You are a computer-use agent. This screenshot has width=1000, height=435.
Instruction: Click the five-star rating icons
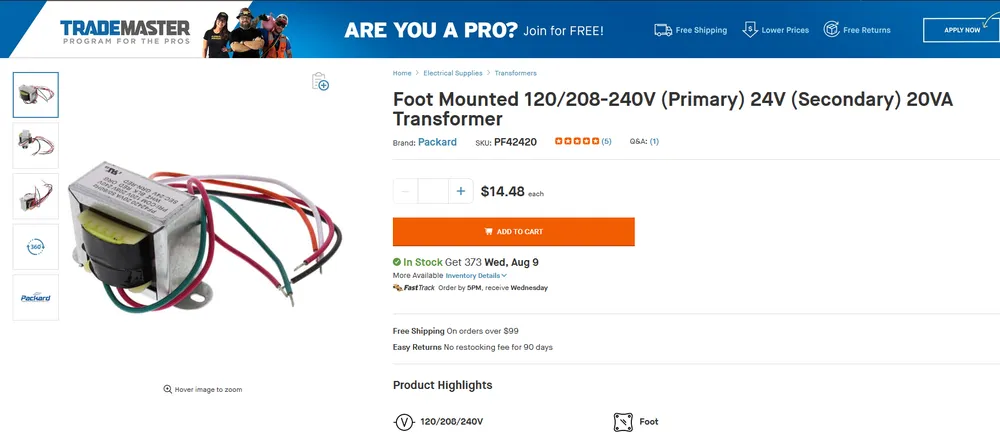pos(577,142)
